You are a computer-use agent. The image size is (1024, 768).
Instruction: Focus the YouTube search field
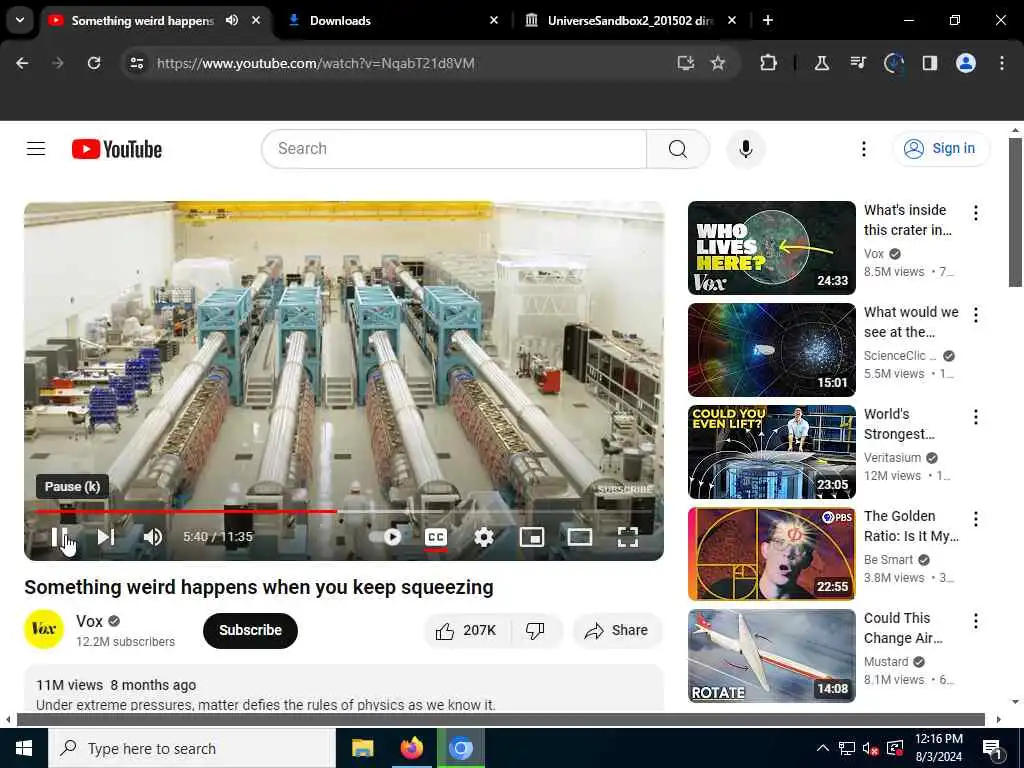[454, 149]
